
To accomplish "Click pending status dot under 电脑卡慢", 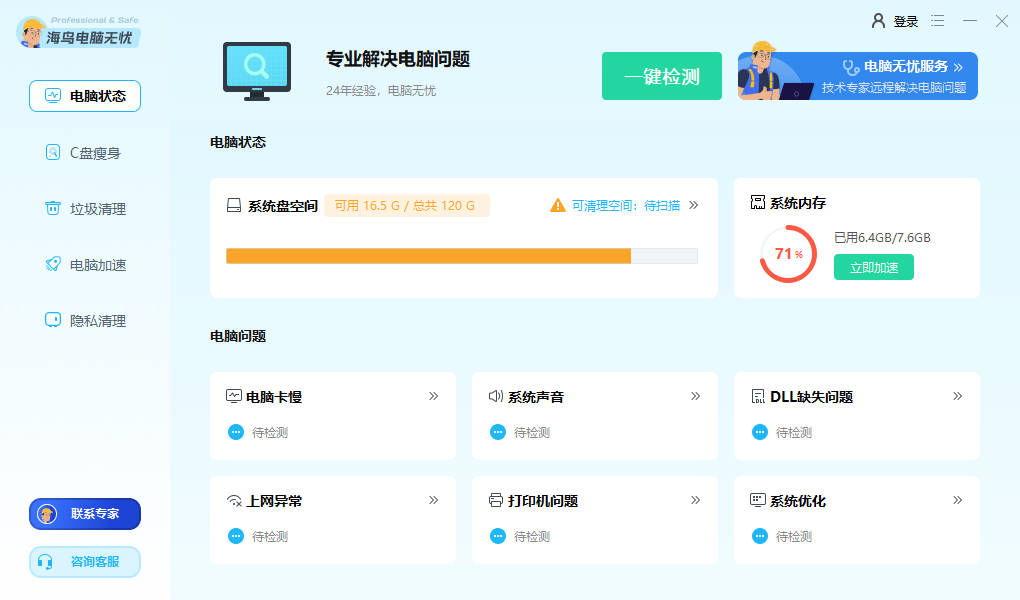I will 235,432.
